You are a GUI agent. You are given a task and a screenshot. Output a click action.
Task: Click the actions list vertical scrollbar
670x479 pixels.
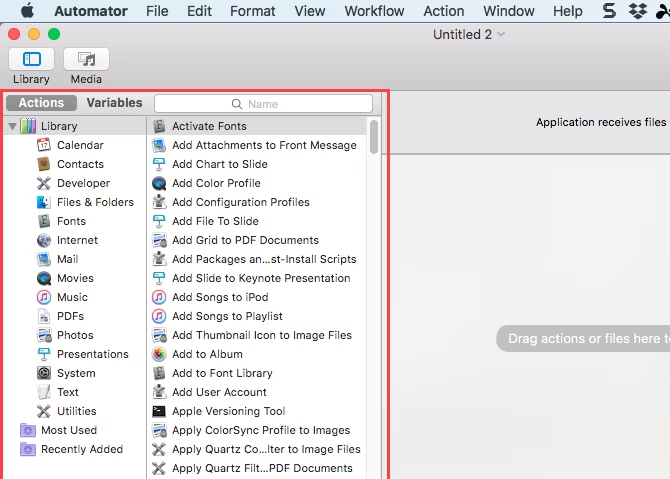pos(374,137)
